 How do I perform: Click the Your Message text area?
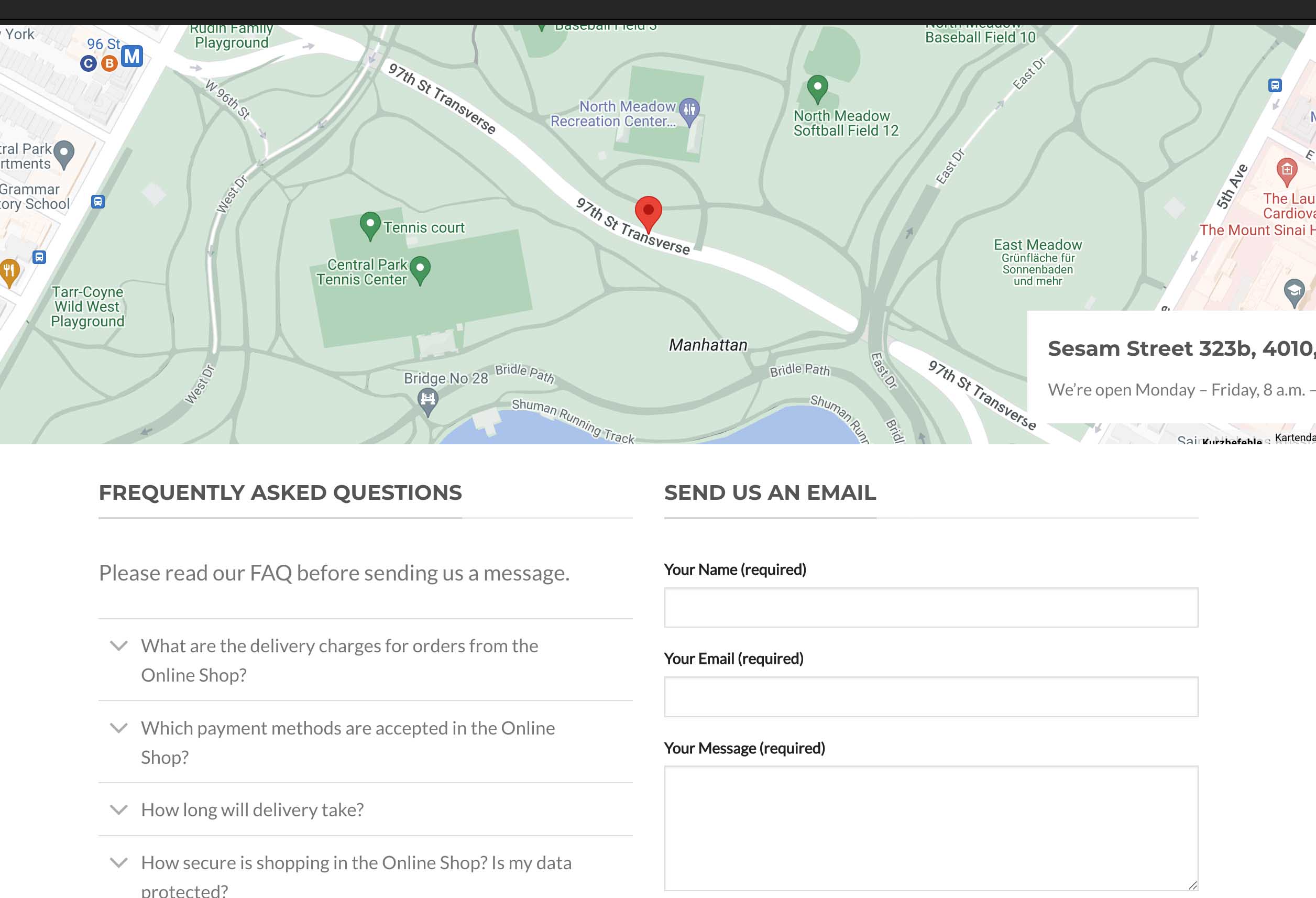pos(931,828)
